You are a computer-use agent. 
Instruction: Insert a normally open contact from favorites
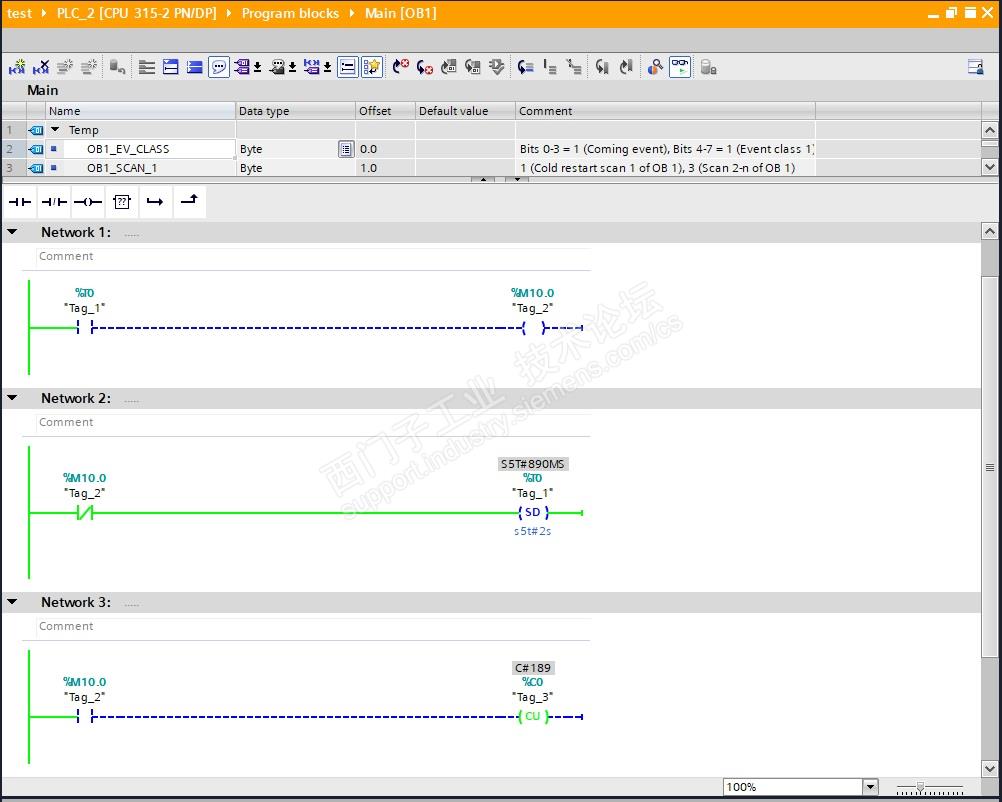coord(20,202)
